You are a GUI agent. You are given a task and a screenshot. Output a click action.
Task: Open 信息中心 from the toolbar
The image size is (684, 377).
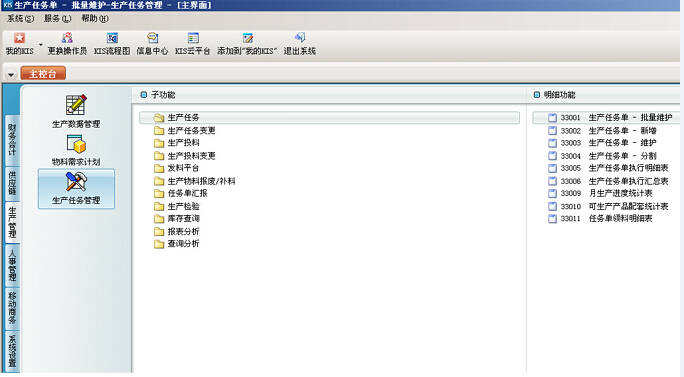click(152, 44)
